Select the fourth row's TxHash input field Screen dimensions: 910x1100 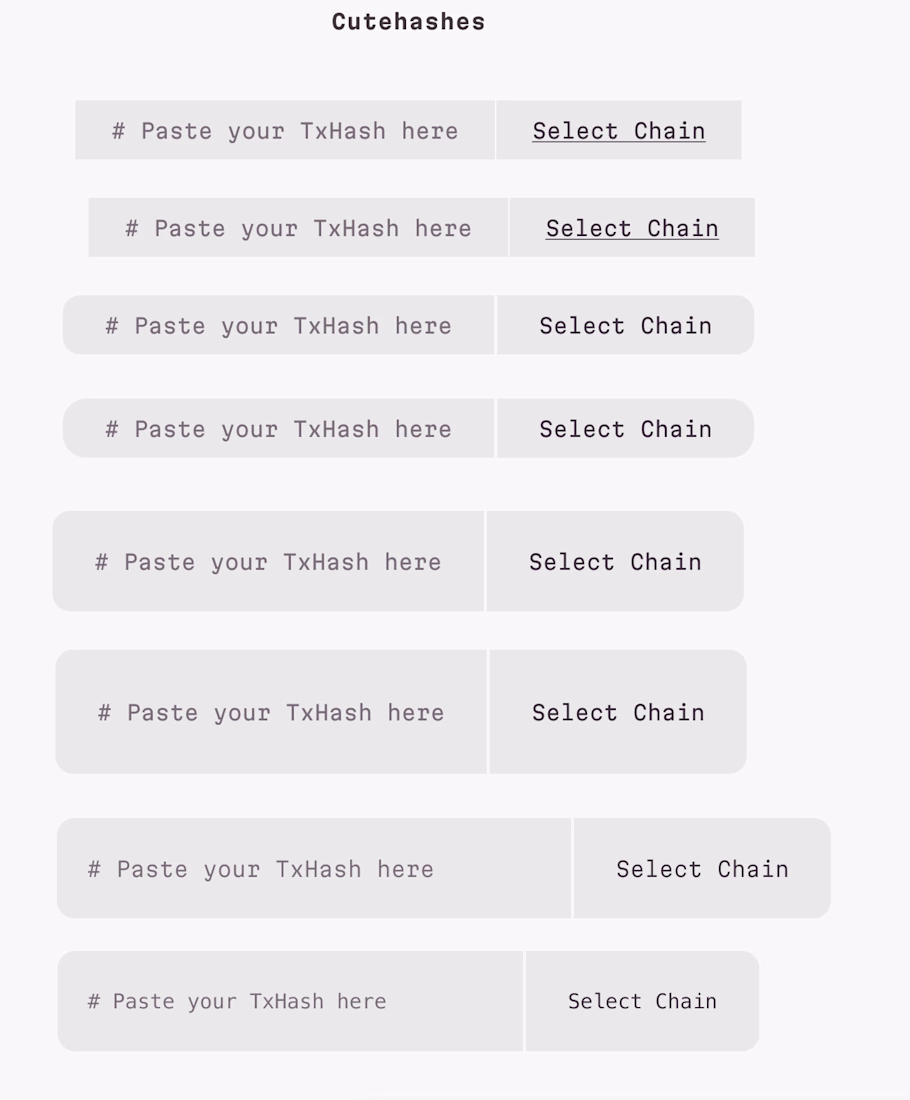(278, 429)
